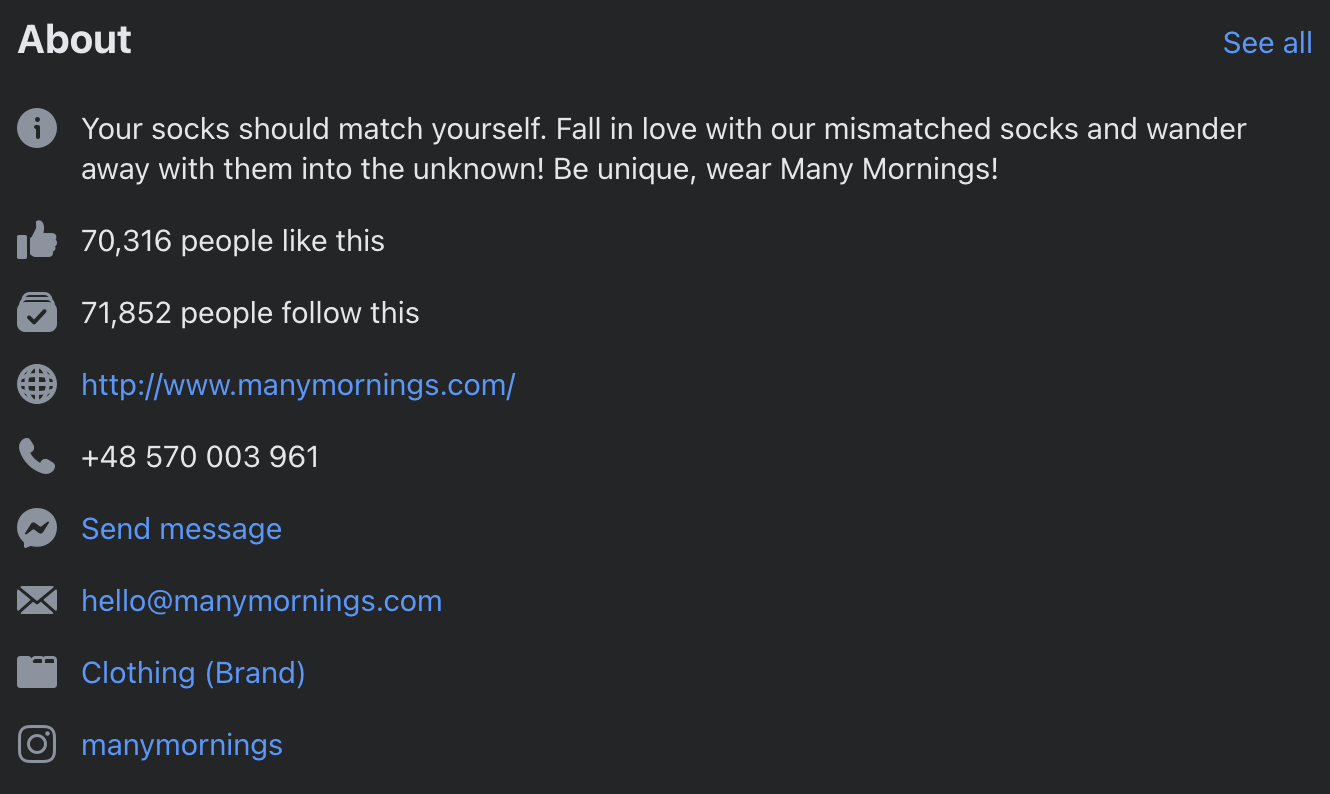
Task: Click the info circle icon
Action: (37, 129)
